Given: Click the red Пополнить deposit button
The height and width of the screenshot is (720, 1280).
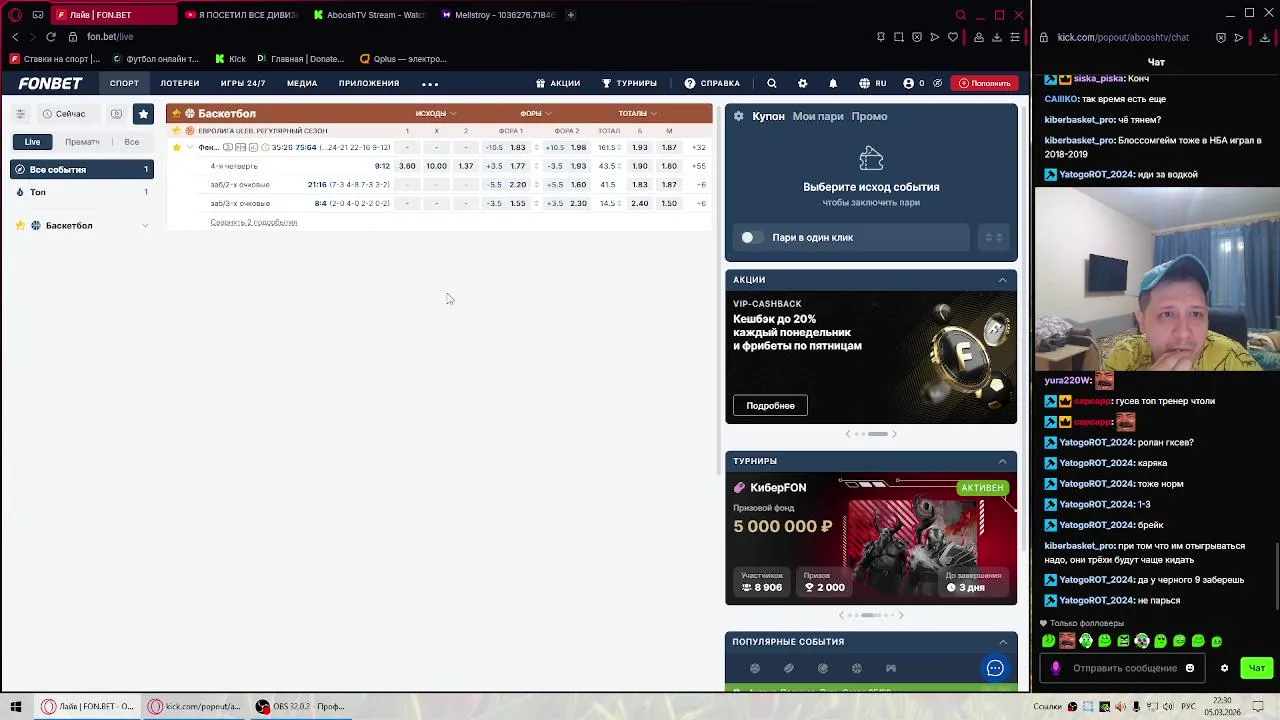Looking at the screenshot, I should coord(985,84).
